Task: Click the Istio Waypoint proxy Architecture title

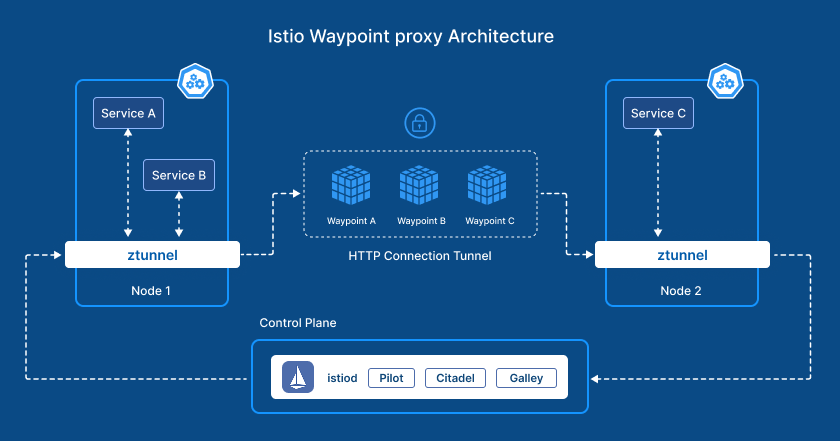Action: (x=411, y=36)
